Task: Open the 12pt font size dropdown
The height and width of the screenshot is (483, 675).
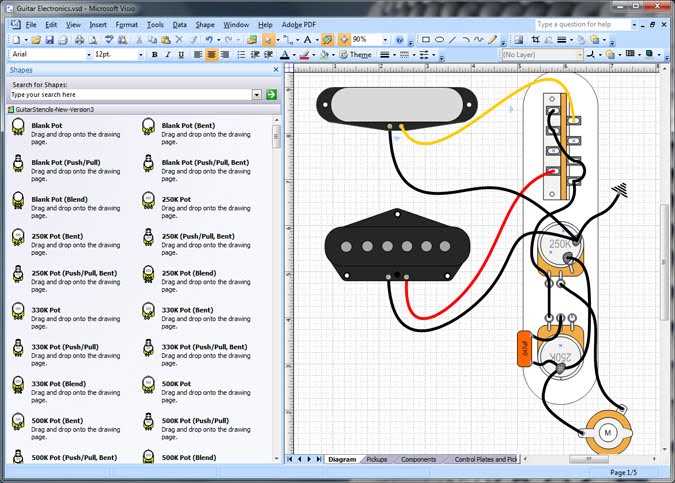Action: pos(140,55)
